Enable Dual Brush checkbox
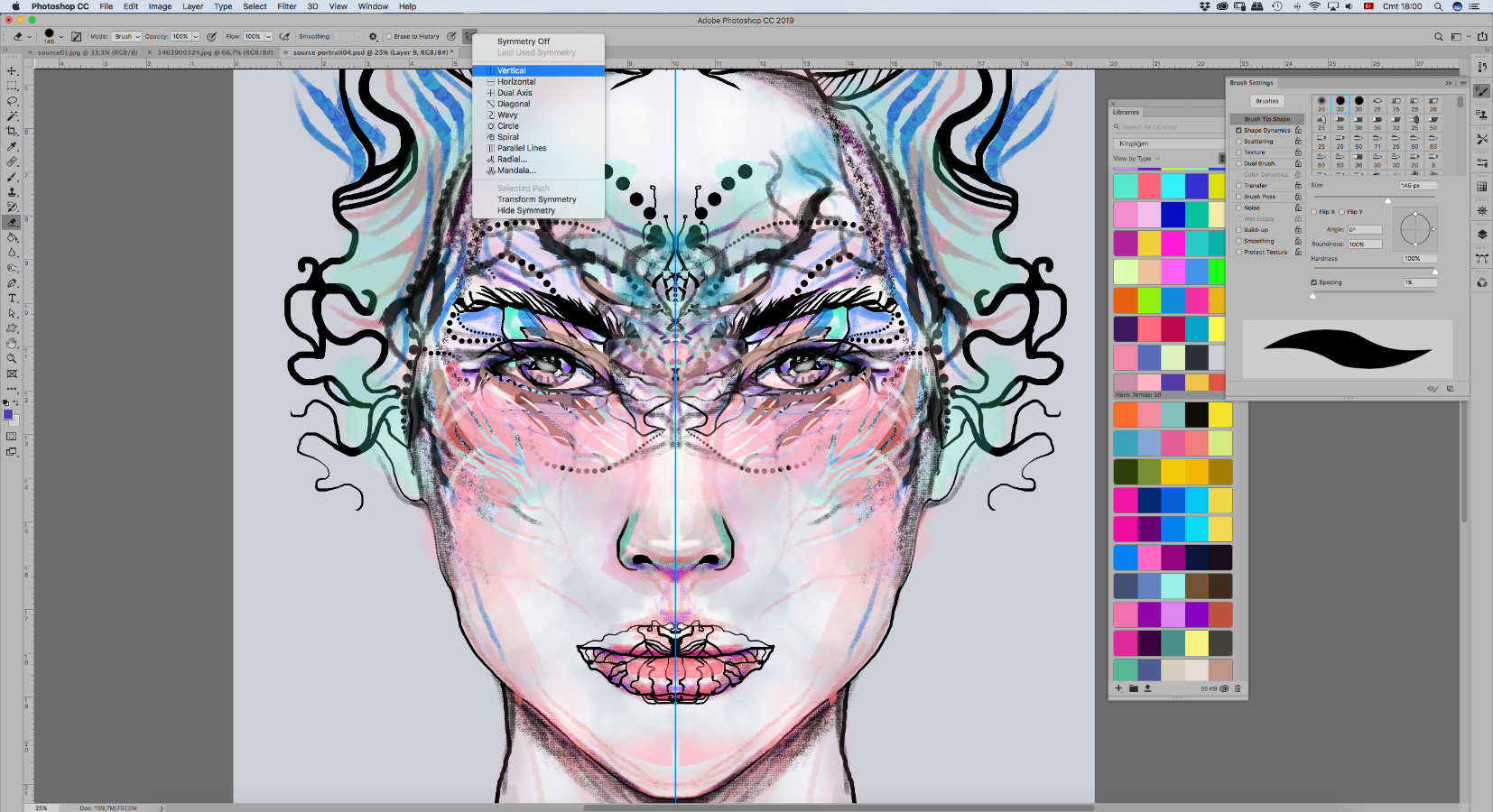The width and height of the screenshot is (1493, 812). 1238,163
